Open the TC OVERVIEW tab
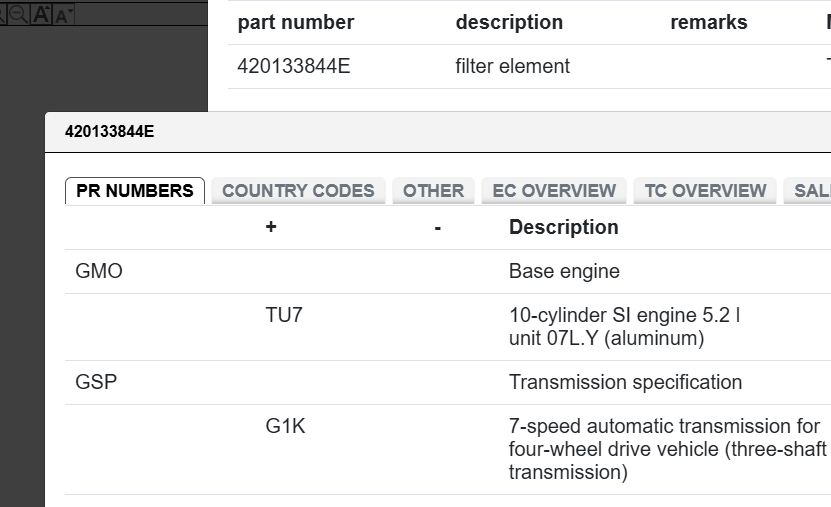The width and height of the screenshot is (831, 507). point(705,191)
